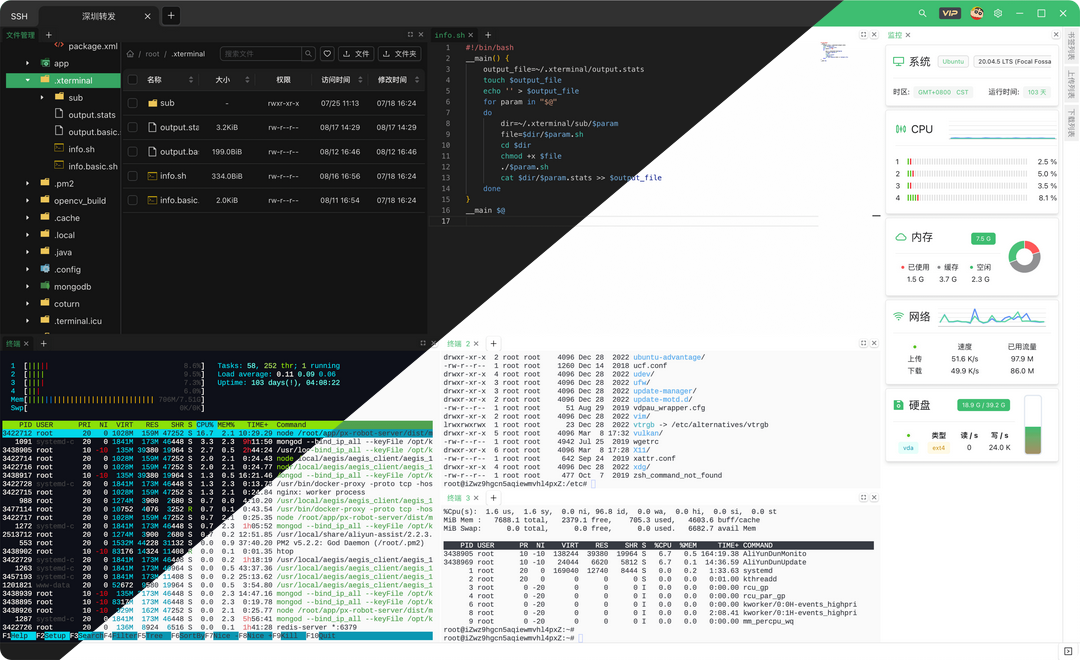Screen dimensions: 1080x660
Task: Maximize the 终端 2 terminal panel
Action: [863, 343]
